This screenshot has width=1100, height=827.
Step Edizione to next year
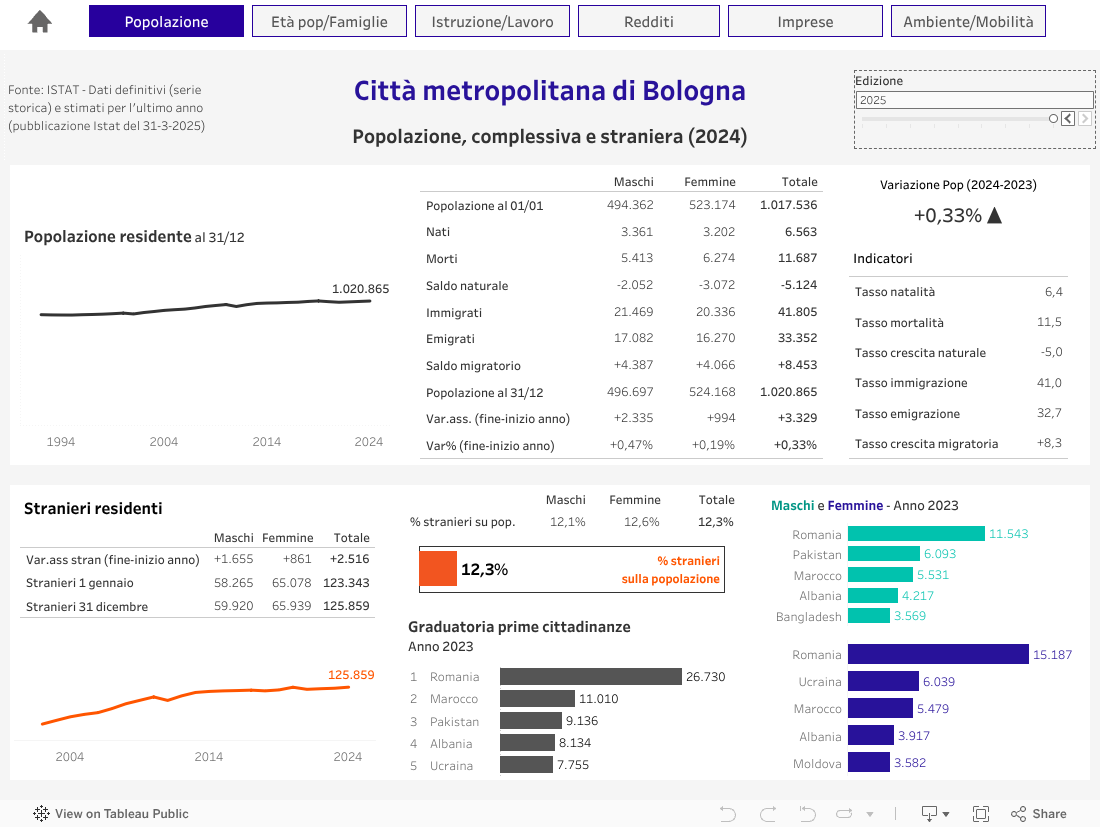pos(1084,119)
